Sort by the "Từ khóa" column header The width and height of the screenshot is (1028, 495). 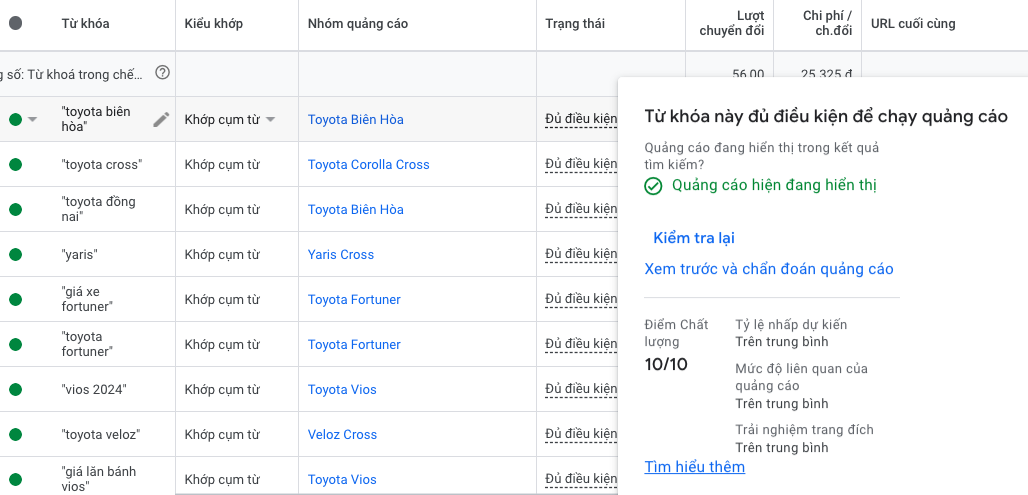point(85,24)
